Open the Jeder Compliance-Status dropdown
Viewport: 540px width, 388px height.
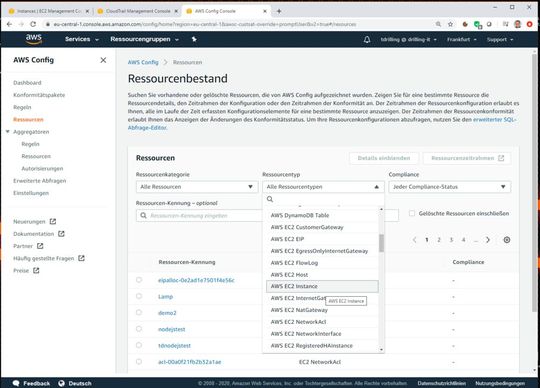pos(450,187)
